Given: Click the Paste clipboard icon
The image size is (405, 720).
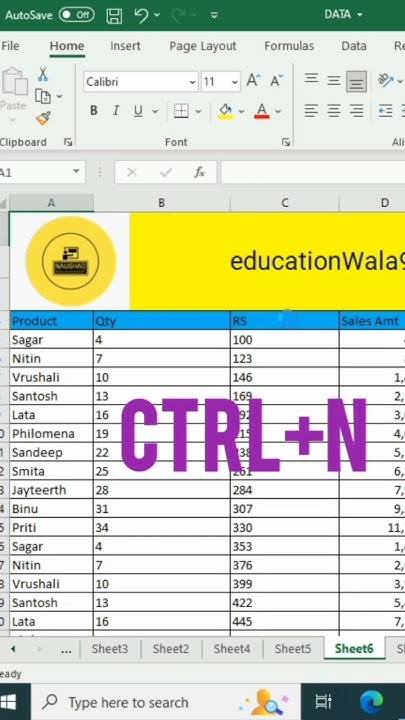Looking at the screenshot, I should [14, 82].
